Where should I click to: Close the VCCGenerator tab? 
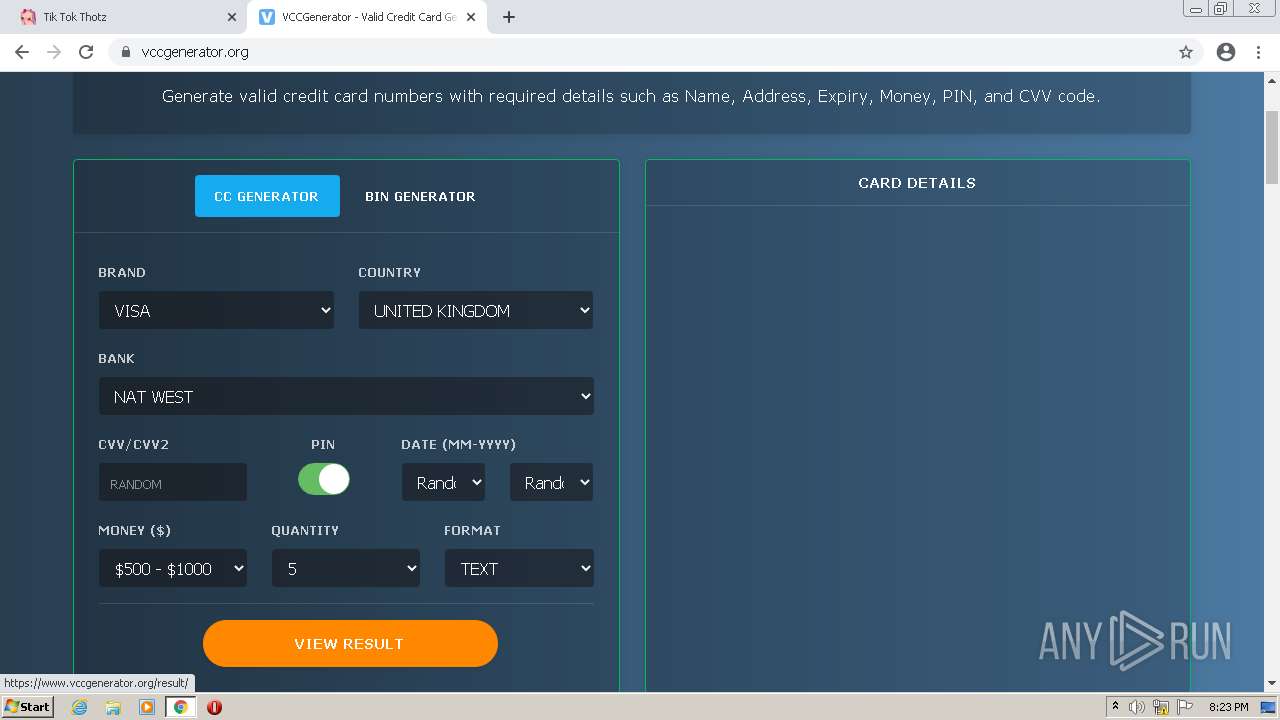coord(471,17)
